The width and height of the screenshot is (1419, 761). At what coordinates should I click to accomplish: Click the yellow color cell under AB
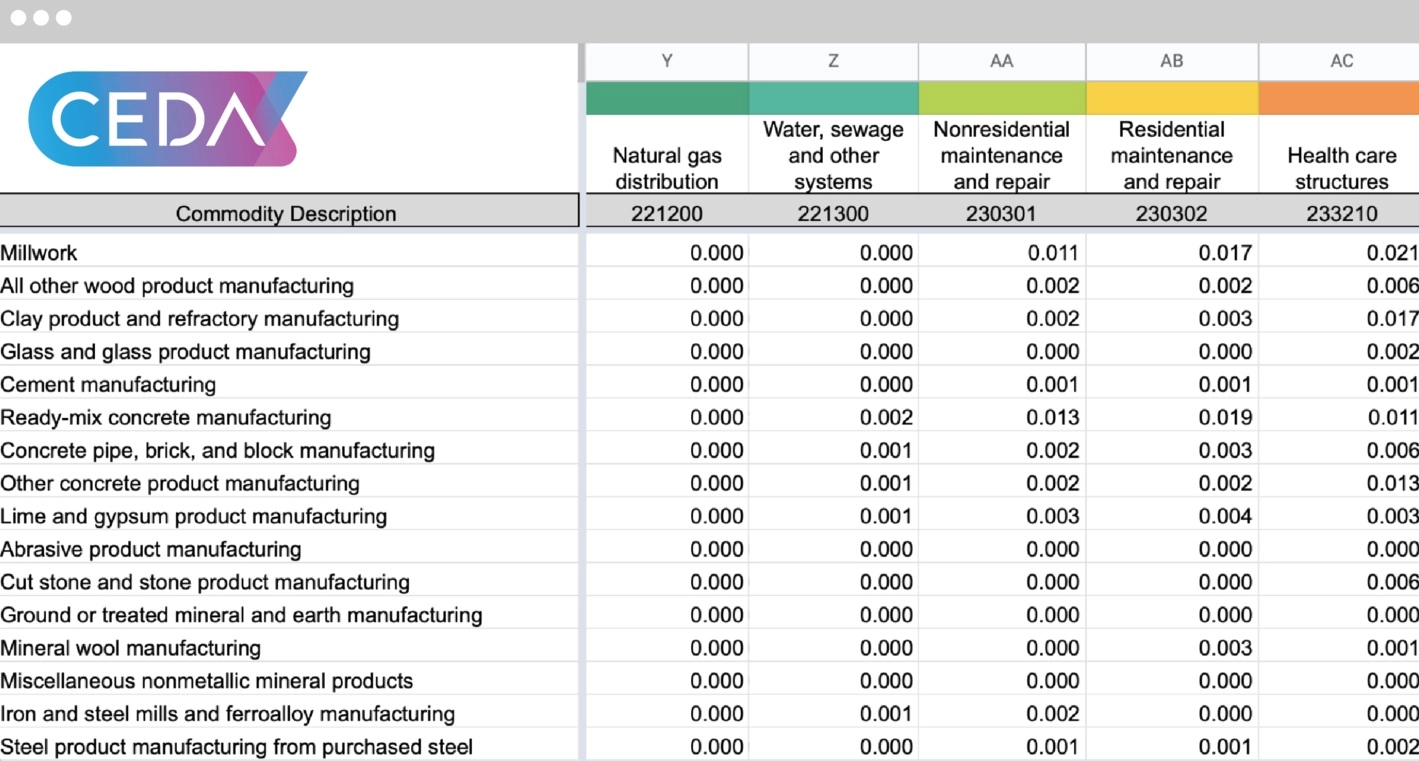tap(1171, 98)
